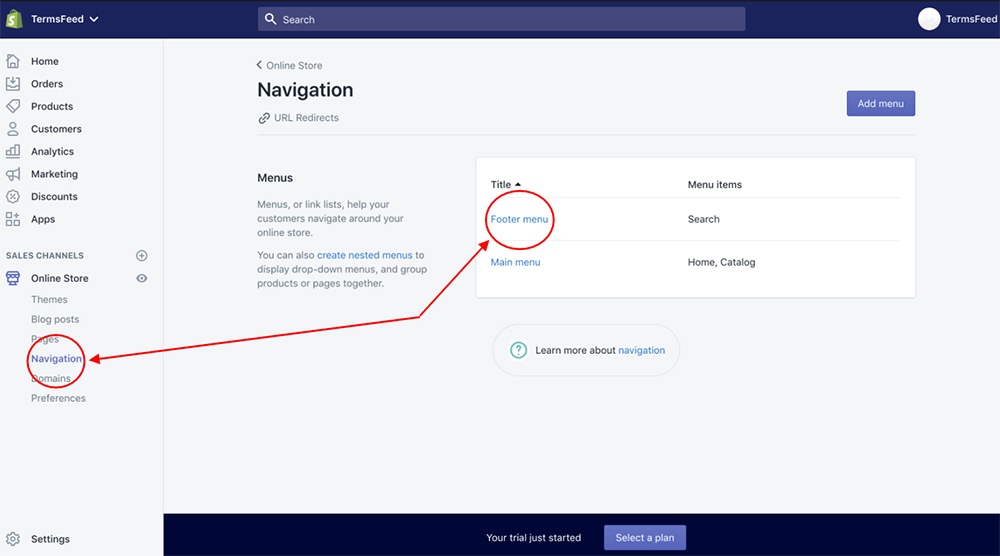Open the Products section
The width and height of the screenshot is (1000, 556).
[x=52, y=106]
